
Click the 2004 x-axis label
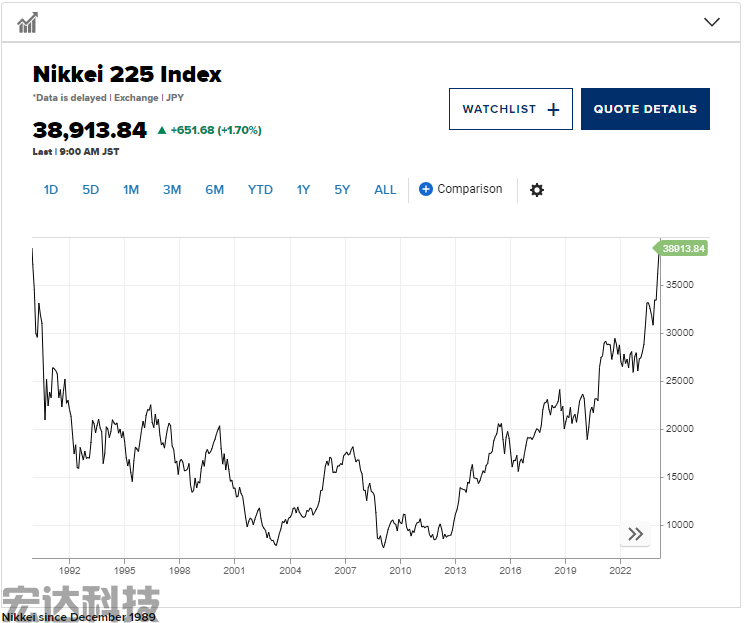[290, 570]
